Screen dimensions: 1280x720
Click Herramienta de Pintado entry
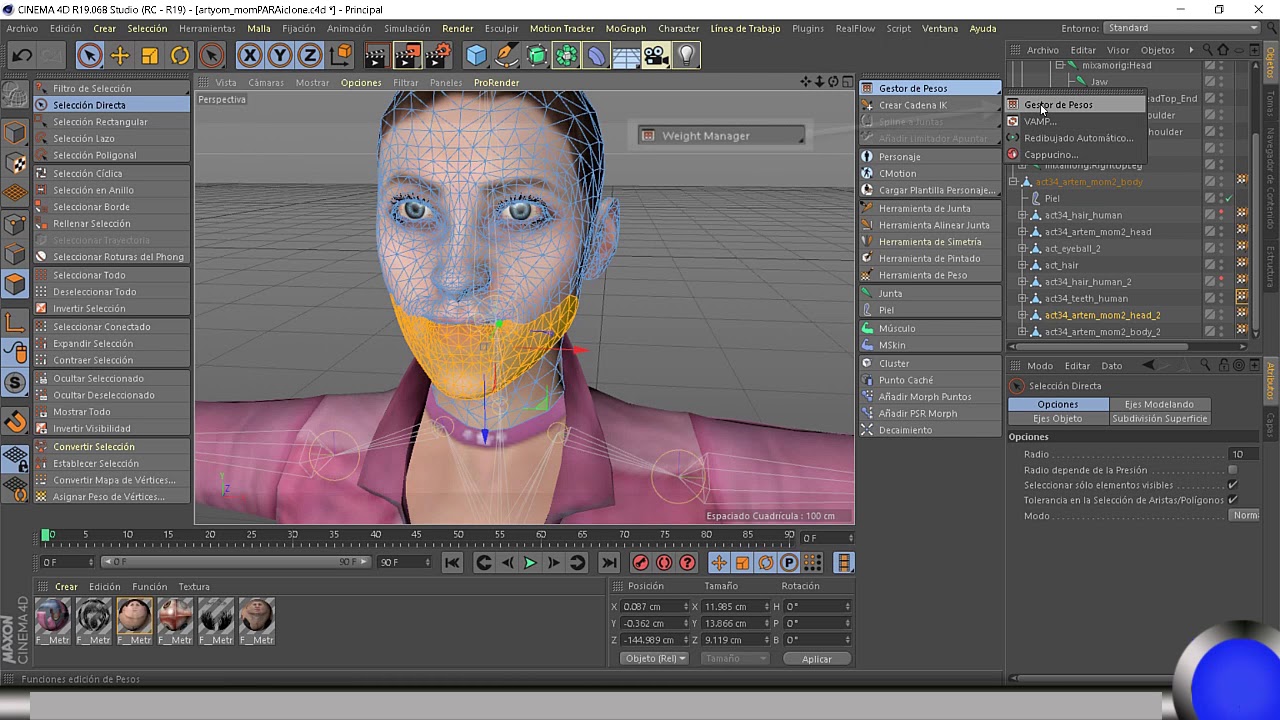pos(929,258)
